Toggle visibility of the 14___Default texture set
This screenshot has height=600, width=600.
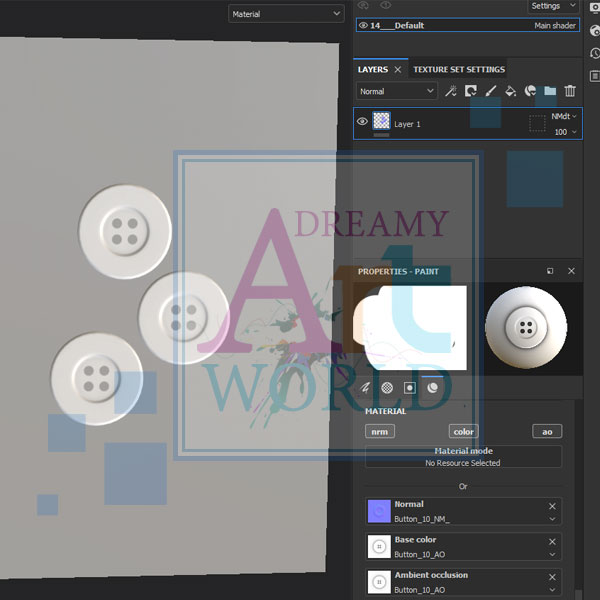(363, 25)
